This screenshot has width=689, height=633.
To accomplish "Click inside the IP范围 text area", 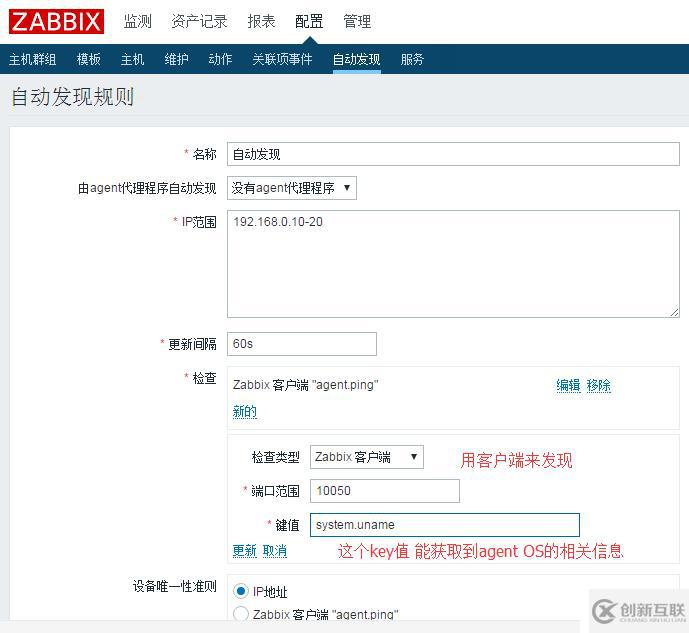I will (453, 264).
